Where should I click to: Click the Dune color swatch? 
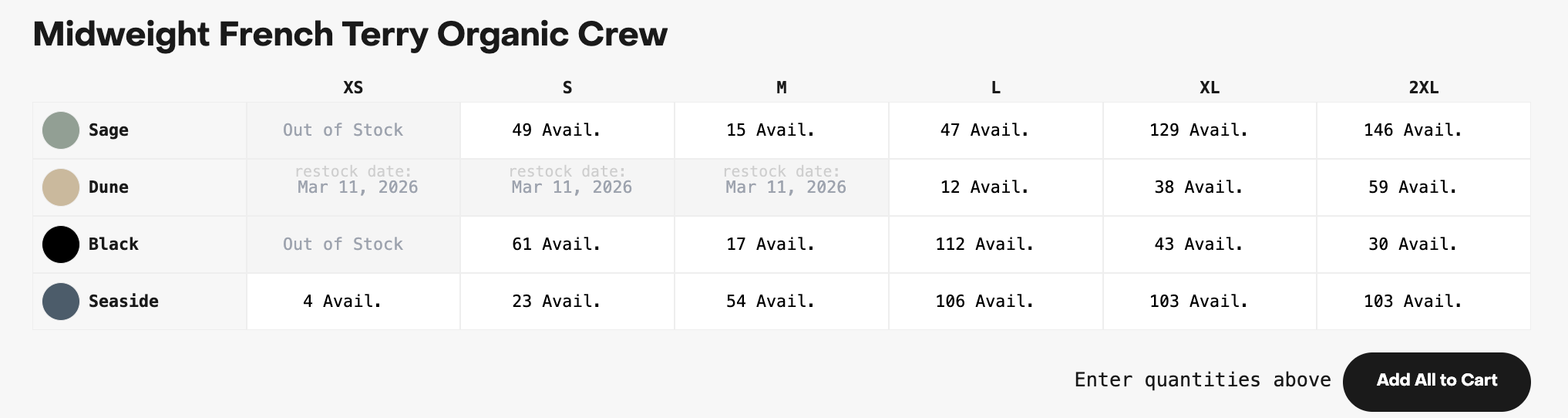(x=61, y=187)
